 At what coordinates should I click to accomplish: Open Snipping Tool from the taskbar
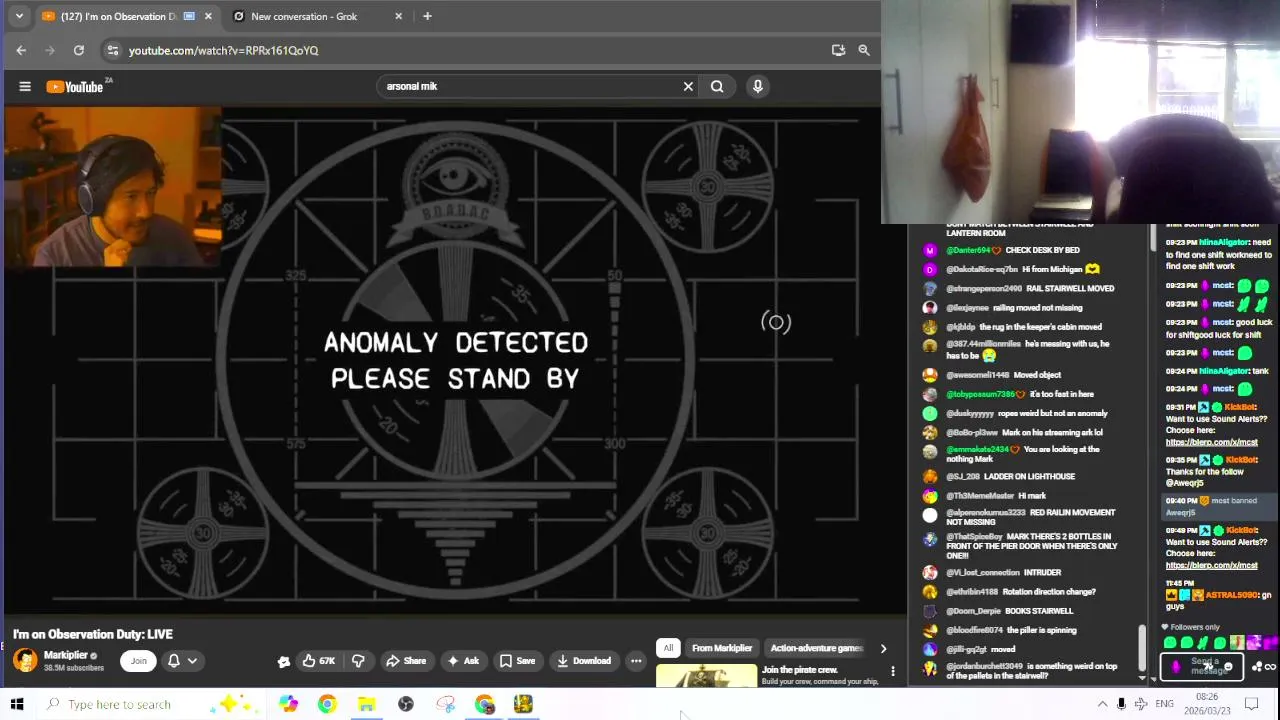445,704
